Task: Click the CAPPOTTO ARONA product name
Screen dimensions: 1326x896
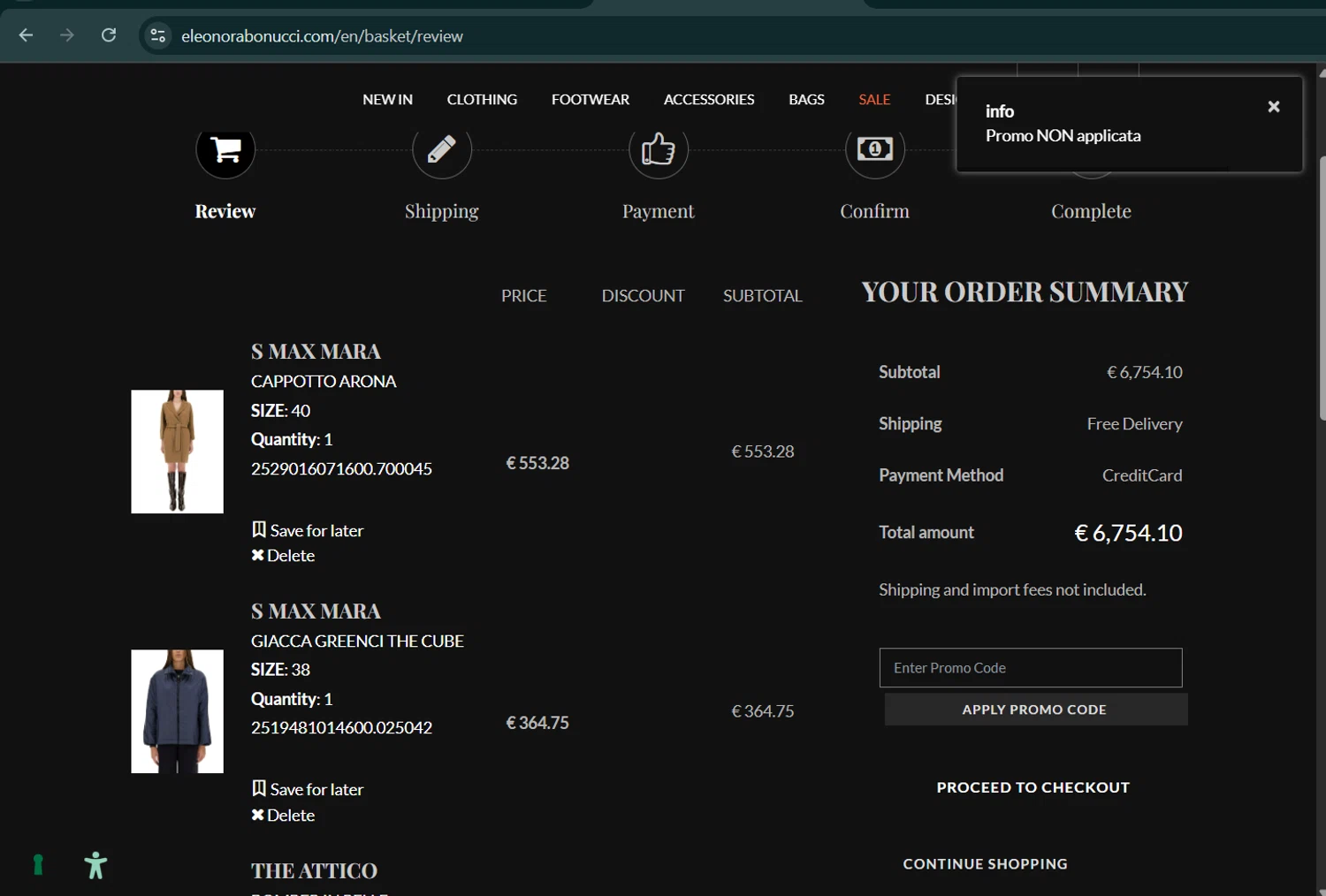Action: (324, 382)
